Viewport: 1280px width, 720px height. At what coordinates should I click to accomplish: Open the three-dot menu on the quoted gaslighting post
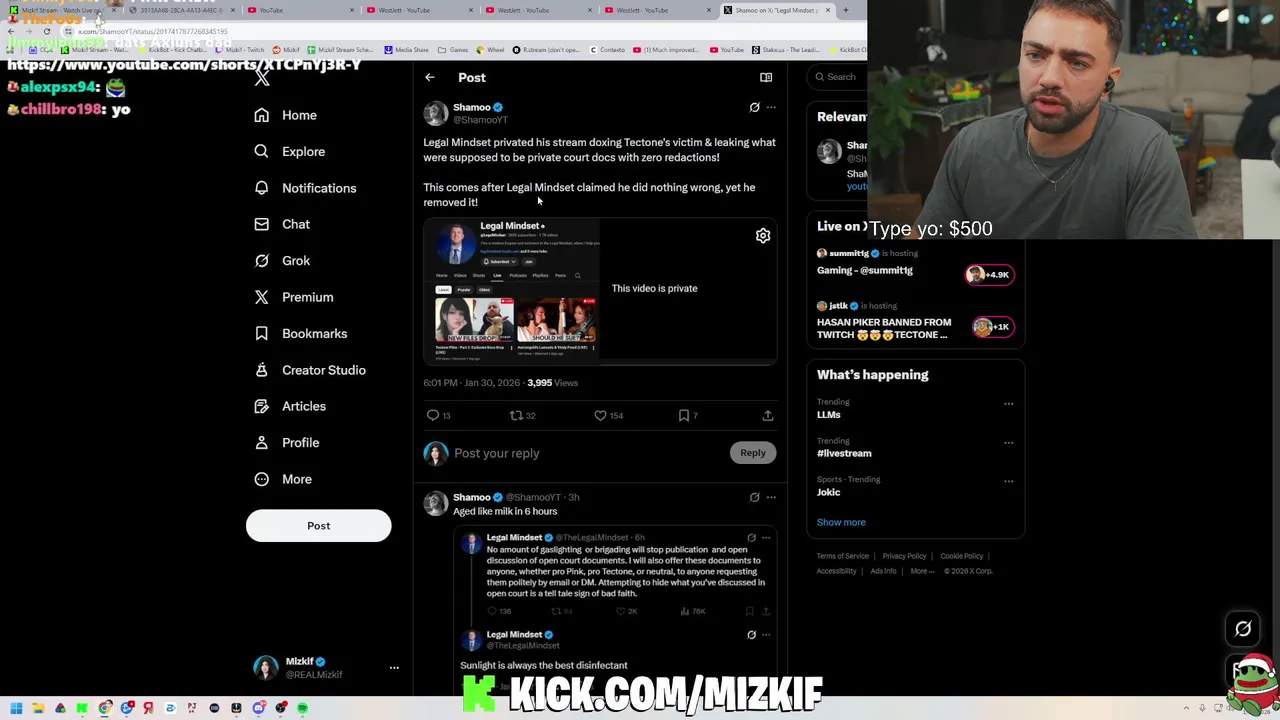(766, 537)
